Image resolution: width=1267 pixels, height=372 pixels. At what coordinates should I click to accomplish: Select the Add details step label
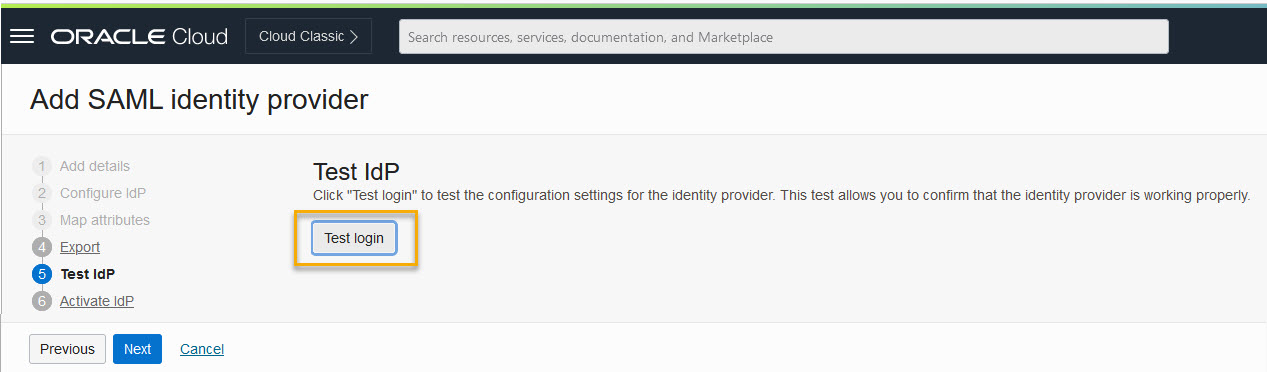[95, 166]
